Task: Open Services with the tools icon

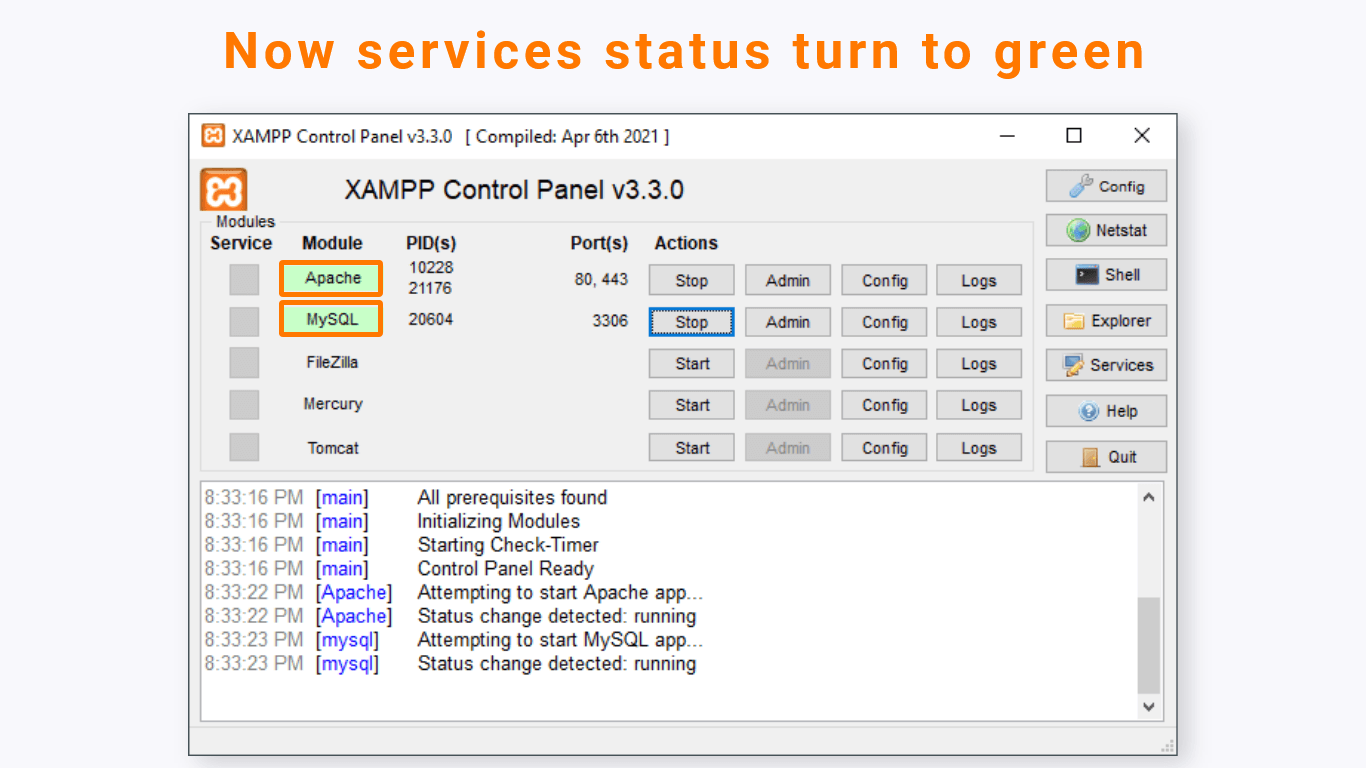Action: (x=1106, y=365)
